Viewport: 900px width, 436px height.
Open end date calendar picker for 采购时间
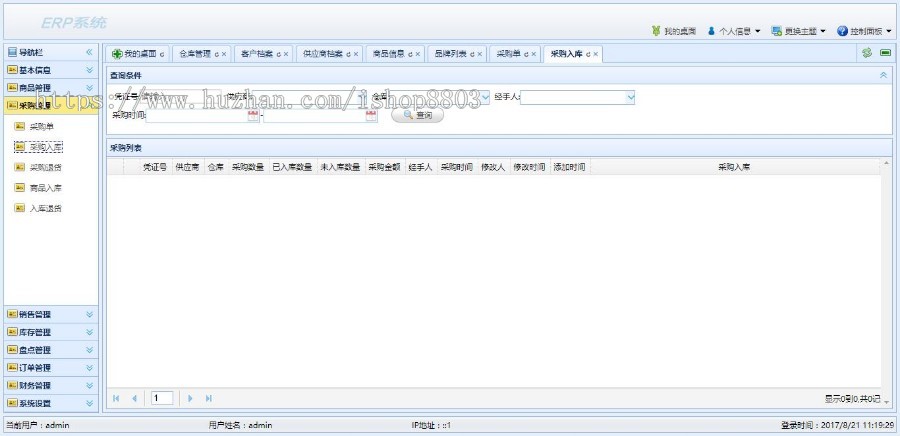[x=371, y=116]
